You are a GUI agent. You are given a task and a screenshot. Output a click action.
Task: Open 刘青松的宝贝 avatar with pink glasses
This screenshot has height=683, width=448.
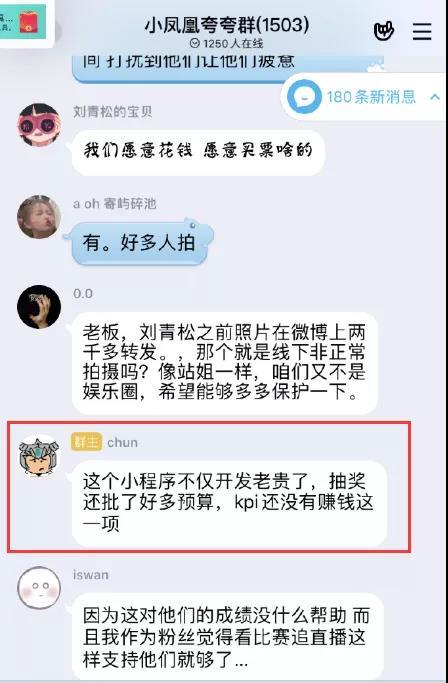39,125
